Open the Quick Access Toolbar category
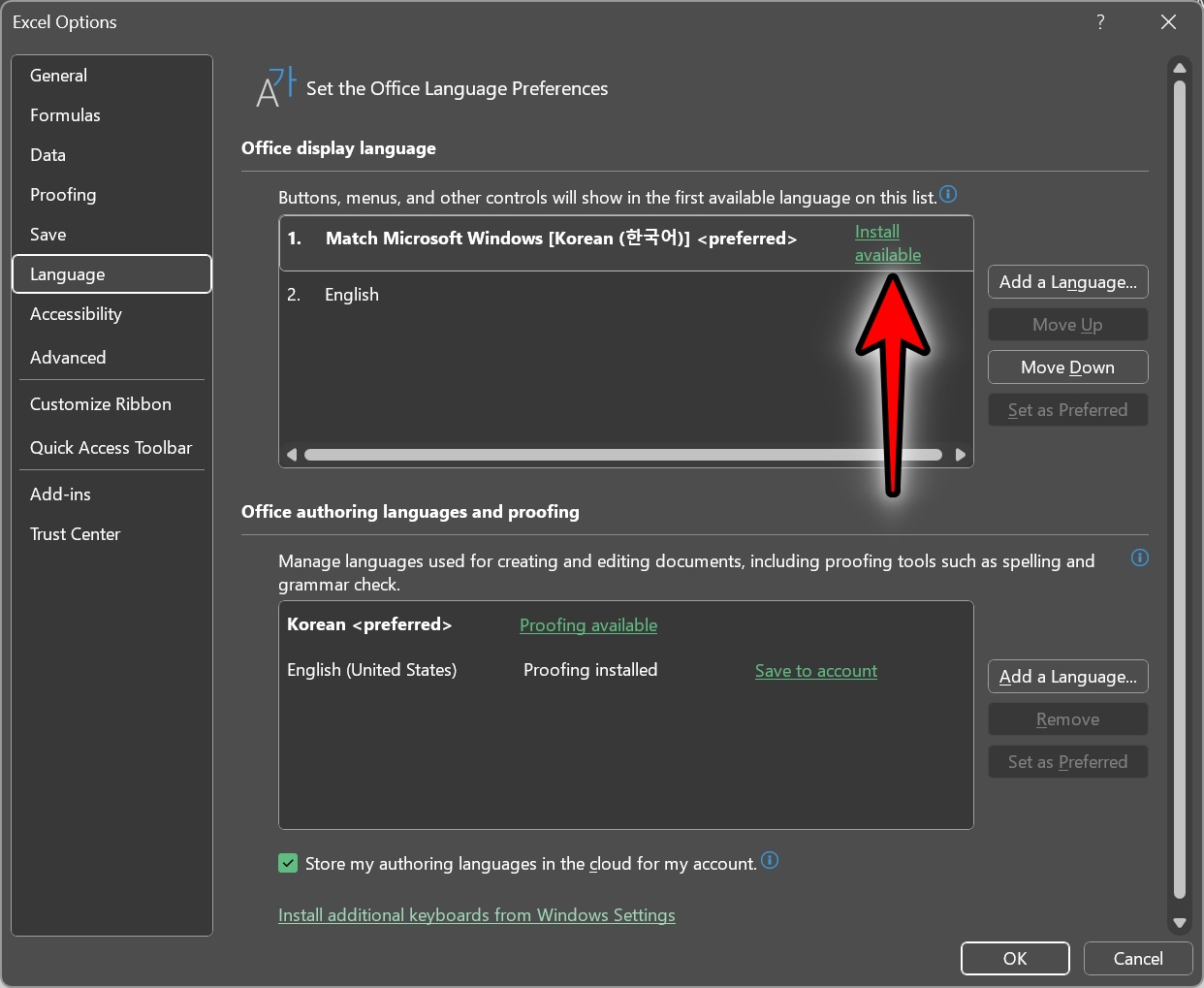The height and width of the screenshot is (988, 1204). tap(111, 448)
